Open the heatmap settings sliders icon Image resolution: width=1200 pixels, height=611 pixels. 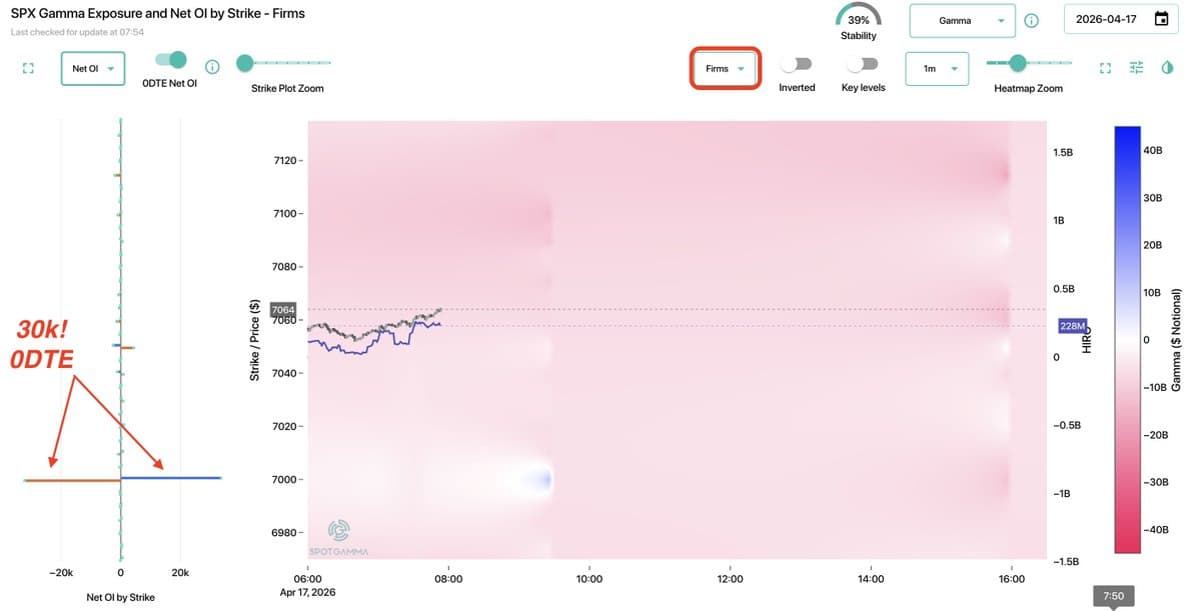coord(1135,67)
